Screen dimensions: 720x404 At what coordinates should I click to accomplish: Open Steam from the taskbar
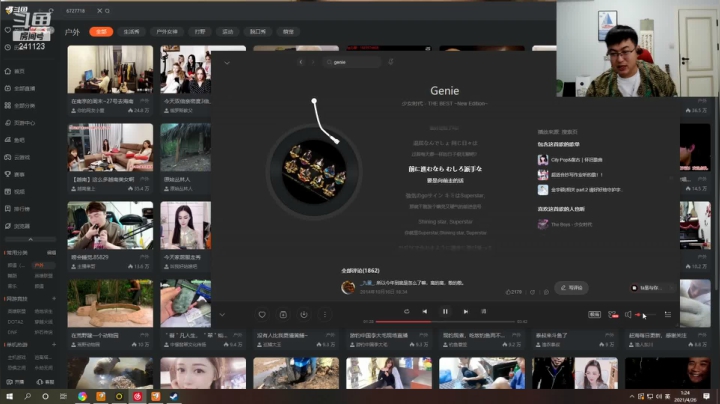point(174,396)
